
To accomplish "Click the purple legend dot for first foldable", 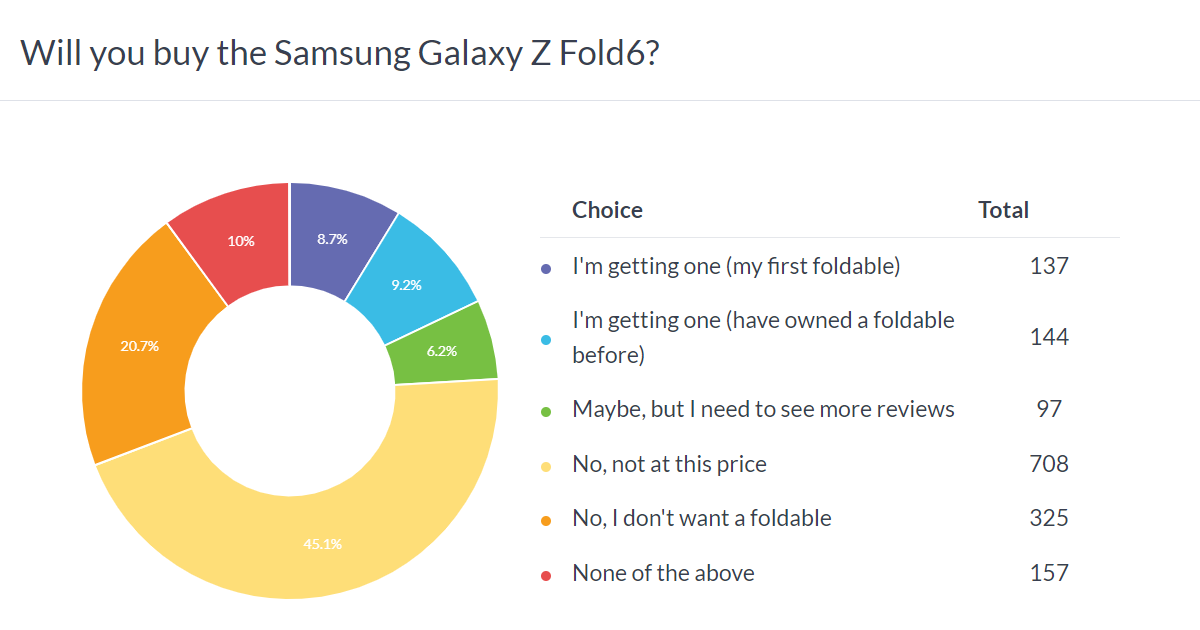I will tap(546, 269).
